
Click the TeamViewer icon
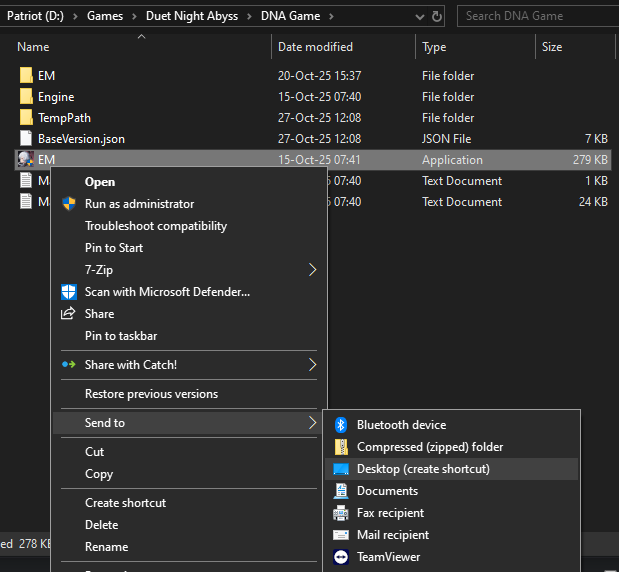pos(341,557)
